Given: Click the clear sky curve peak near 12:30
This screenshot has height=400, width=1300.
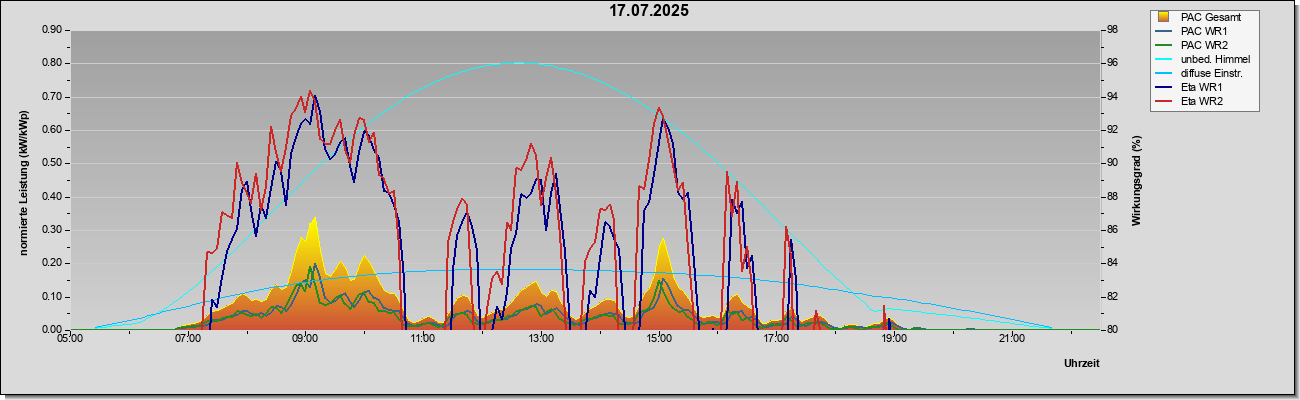Looking at the screenshot, I should coord(518,63).
